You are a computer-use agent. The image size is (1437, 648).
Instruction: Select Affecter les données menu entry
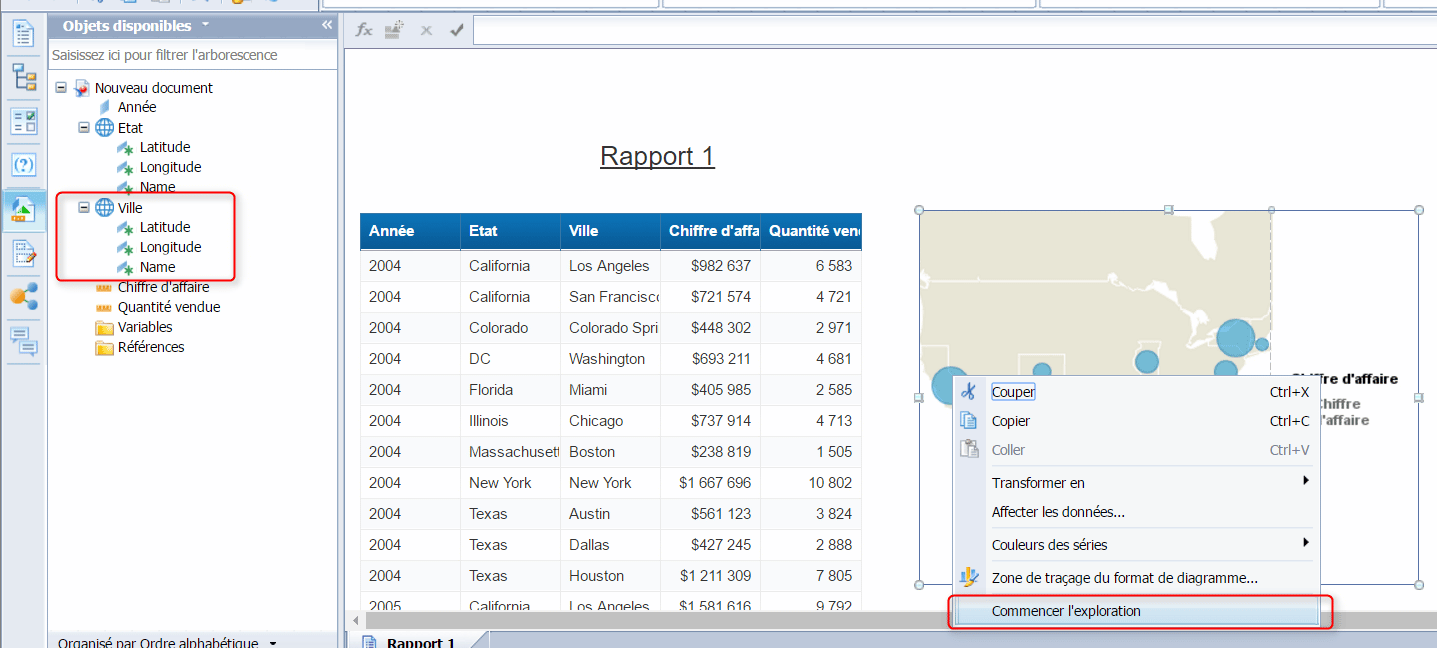1058,512
